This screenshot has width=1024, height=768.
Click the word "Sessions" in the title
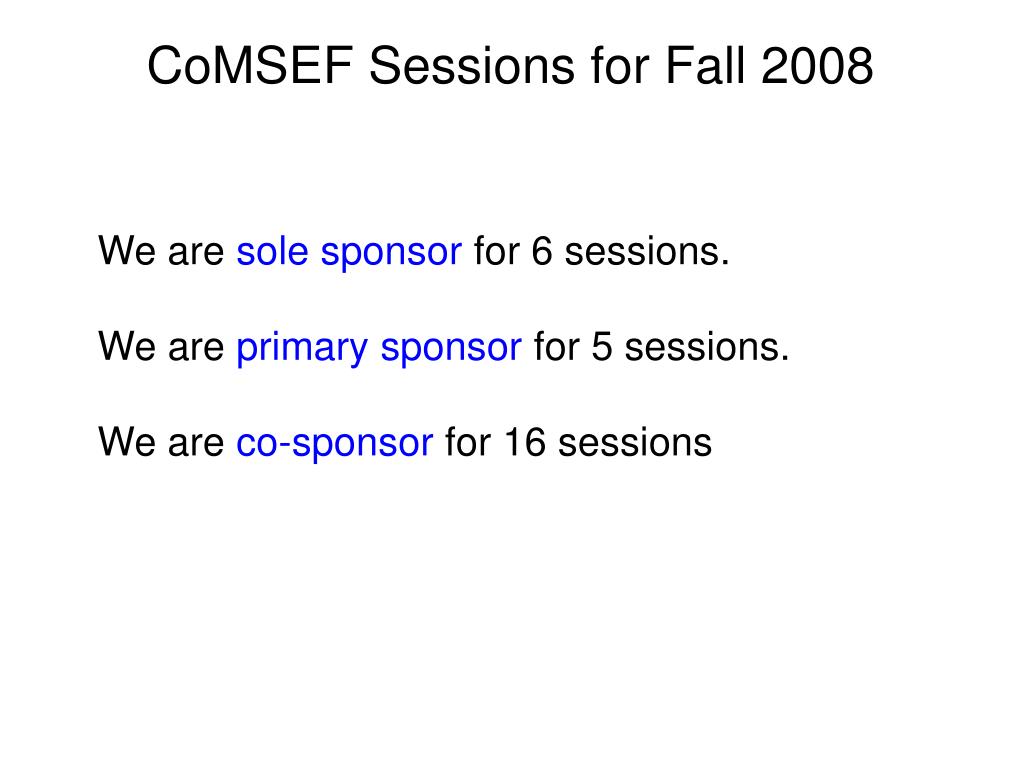(x=472, y=66)
